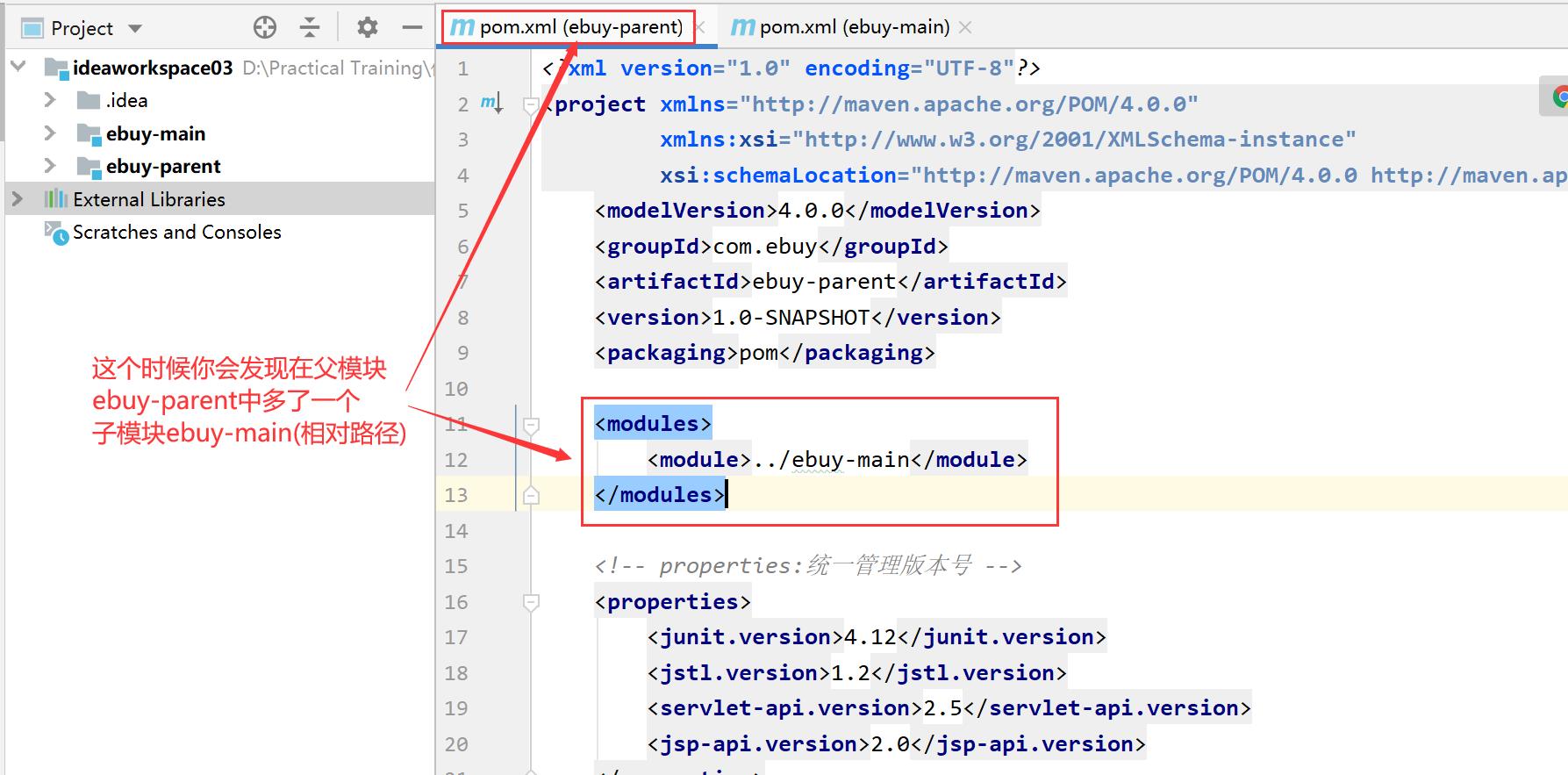
Task: Click artifactId value ebuy-parent
Action: [x=824, y=282]
